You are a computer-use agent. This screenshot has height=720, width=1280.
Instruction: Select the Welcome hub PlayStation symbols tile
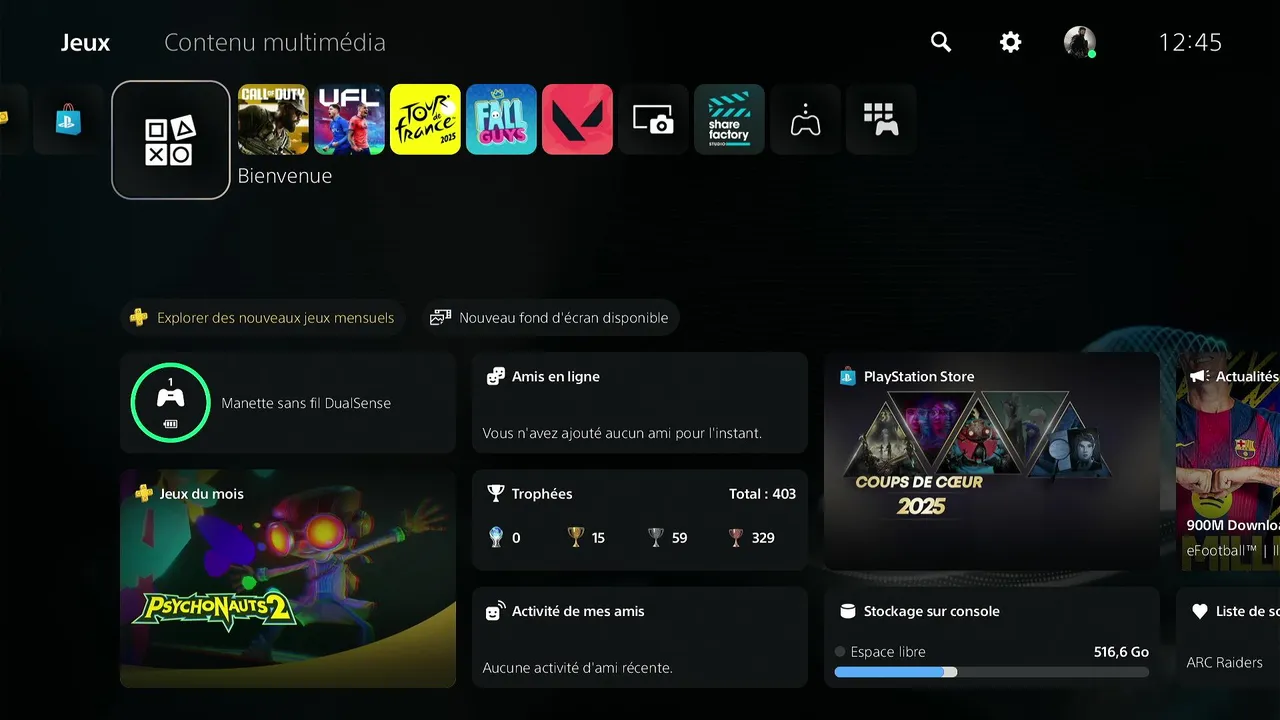pos(171,140)
